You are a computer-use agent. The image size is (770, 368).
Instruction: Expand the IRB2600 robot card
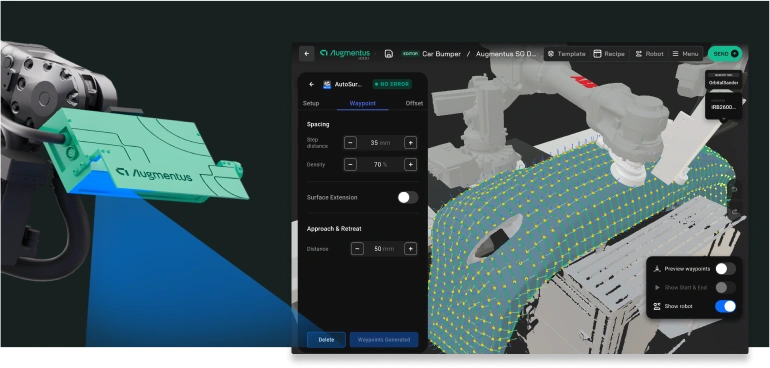pyautogui.click(x=723, y=106)
